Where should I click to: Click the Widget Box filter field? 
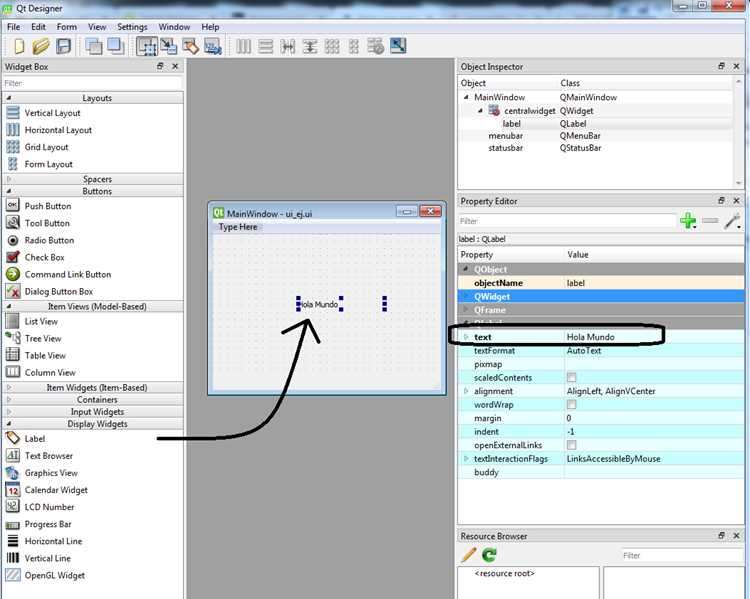coord(93,83)
